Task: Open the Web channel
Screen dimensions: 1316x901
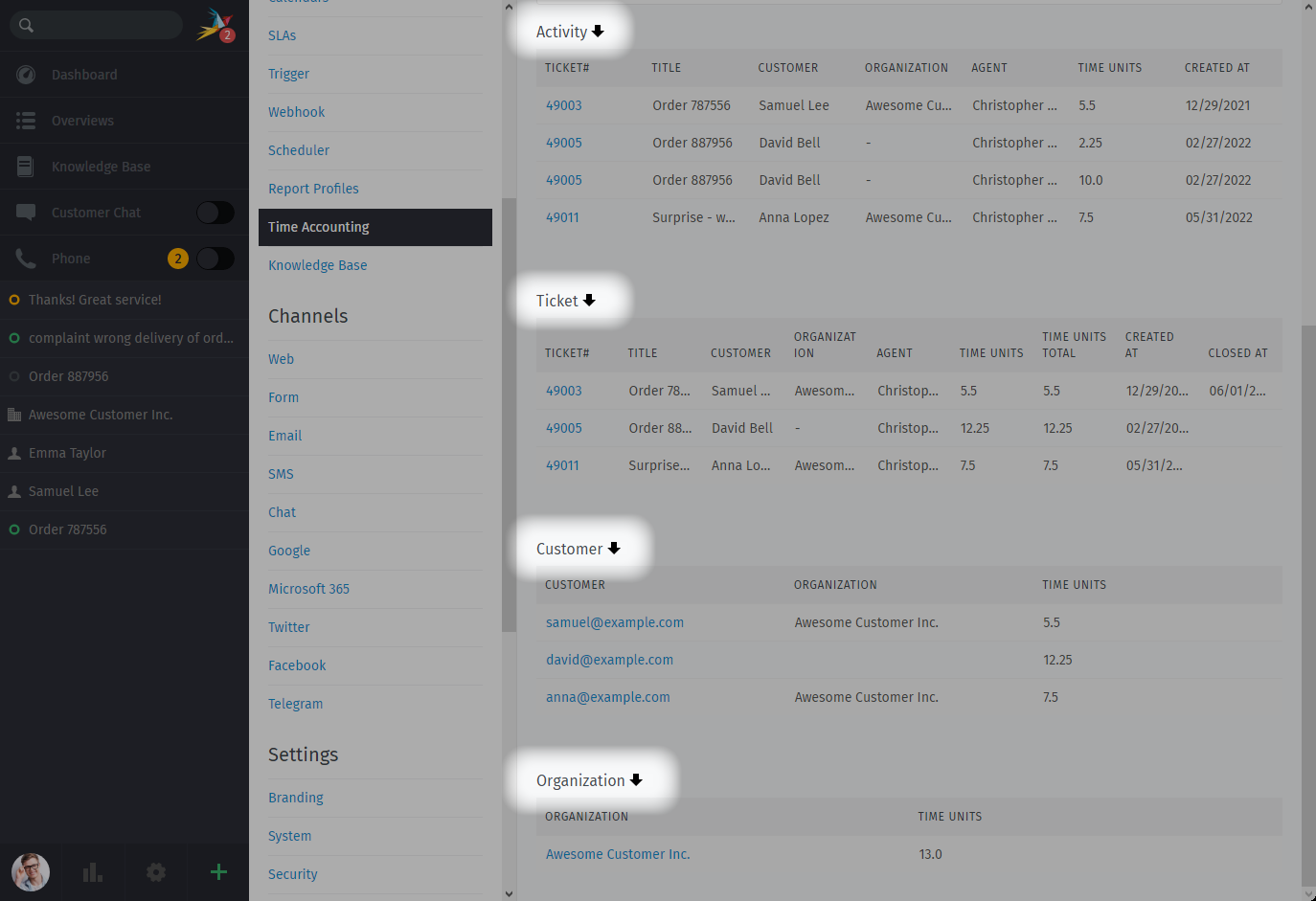Action: click(x=281, y=359)
